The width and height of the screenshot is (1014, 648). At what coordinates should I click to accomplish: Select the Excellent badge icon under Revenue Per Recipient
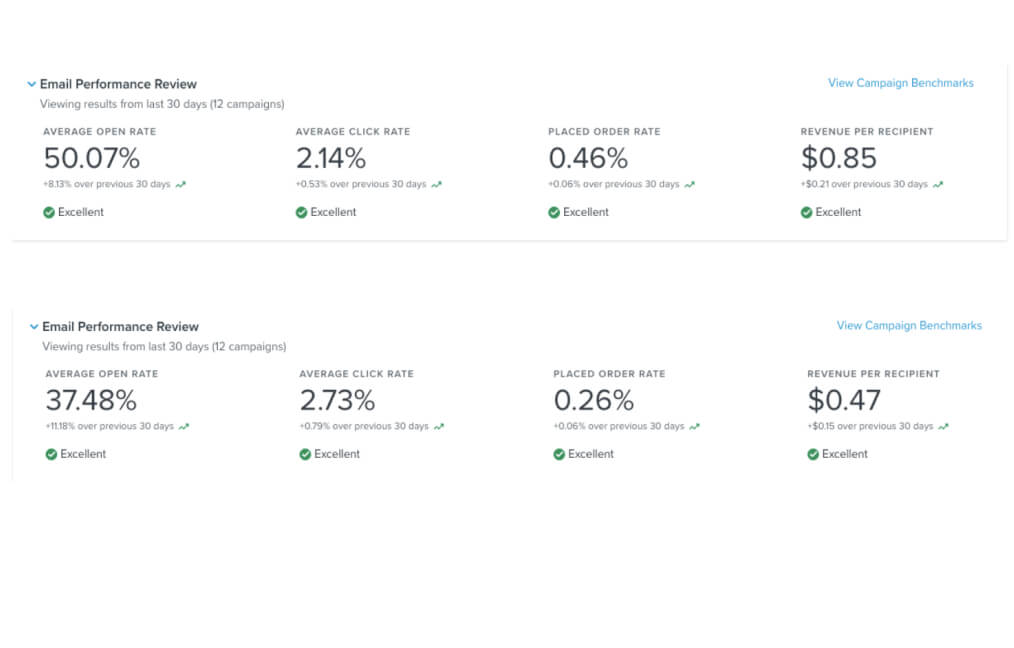pyautogui.click(x=807, y=212)
